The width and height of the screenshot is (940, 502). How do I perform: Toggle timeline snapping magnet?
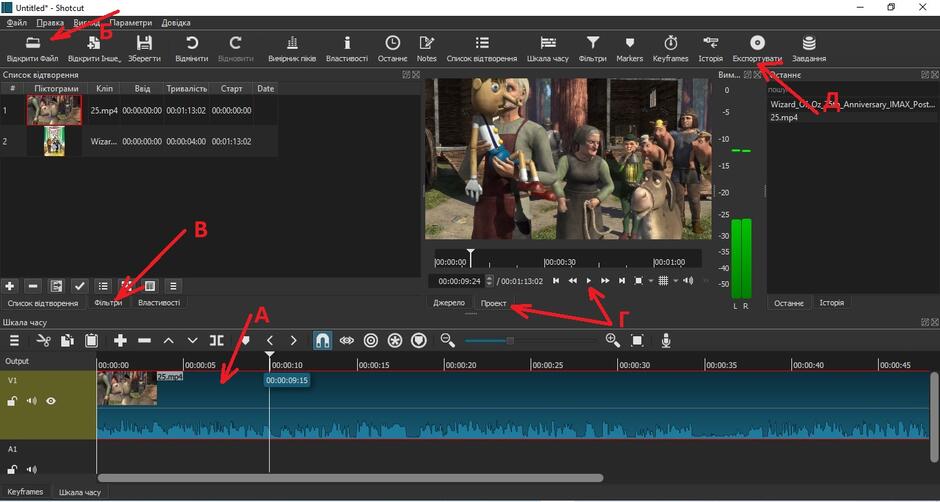coord(323,341)
